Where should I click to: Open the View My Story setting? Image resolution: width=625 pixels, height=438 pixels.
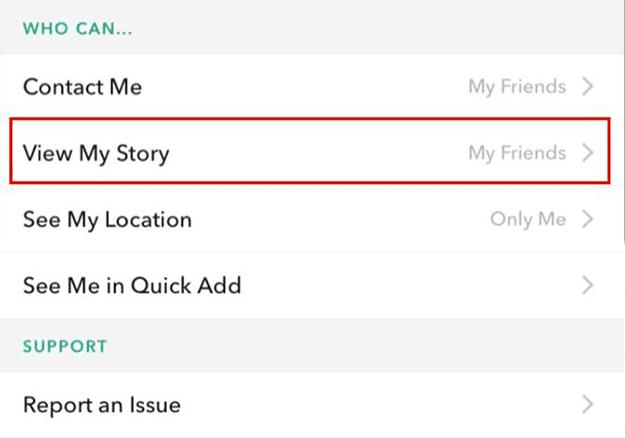pos(310,151)
